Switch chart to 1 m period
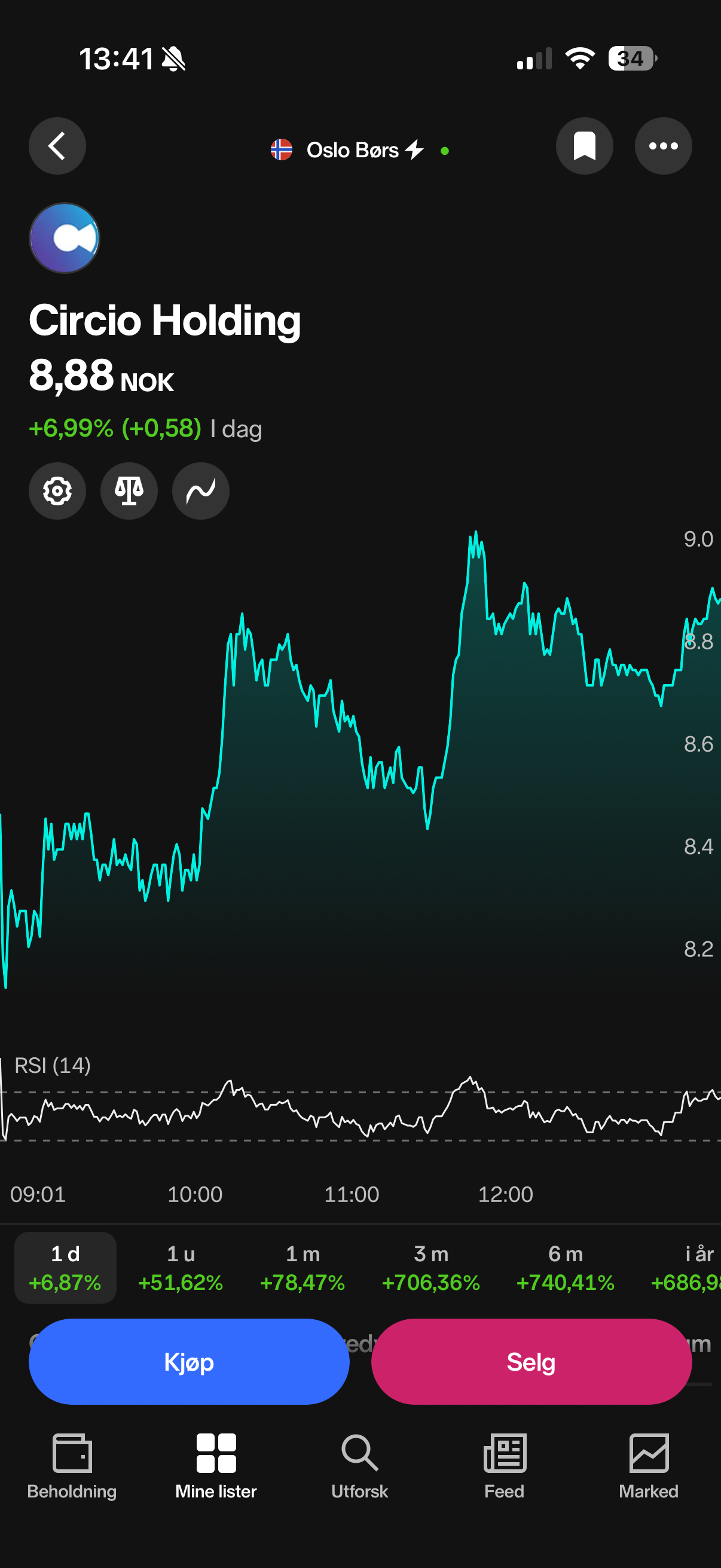 (x=303, y=1268)
